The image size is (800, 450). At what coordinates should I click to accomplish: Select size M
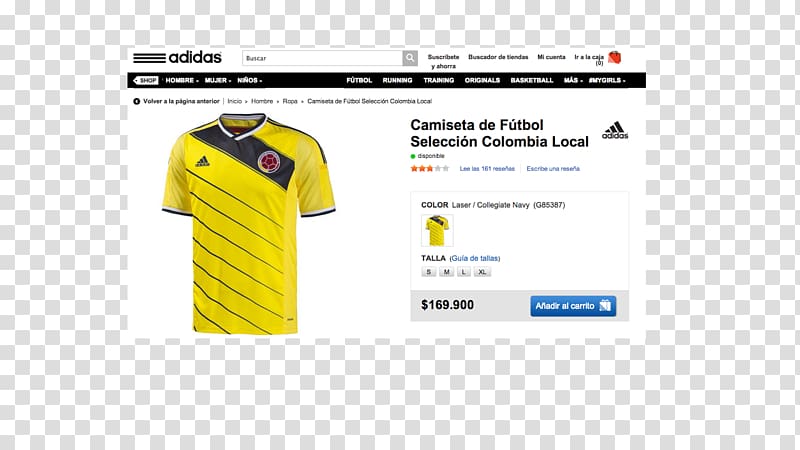[x=446, y=272]
